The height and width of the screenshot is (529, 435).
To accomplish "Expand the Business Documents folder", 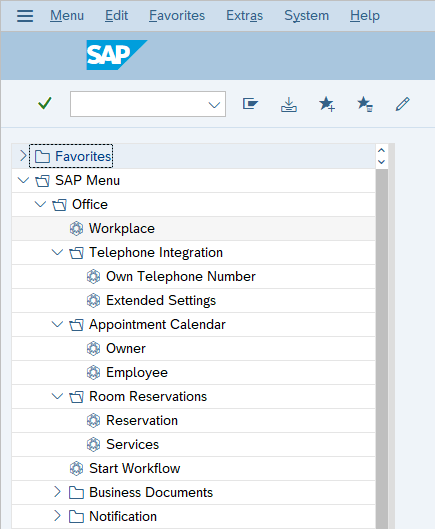I will click(57, 492).
